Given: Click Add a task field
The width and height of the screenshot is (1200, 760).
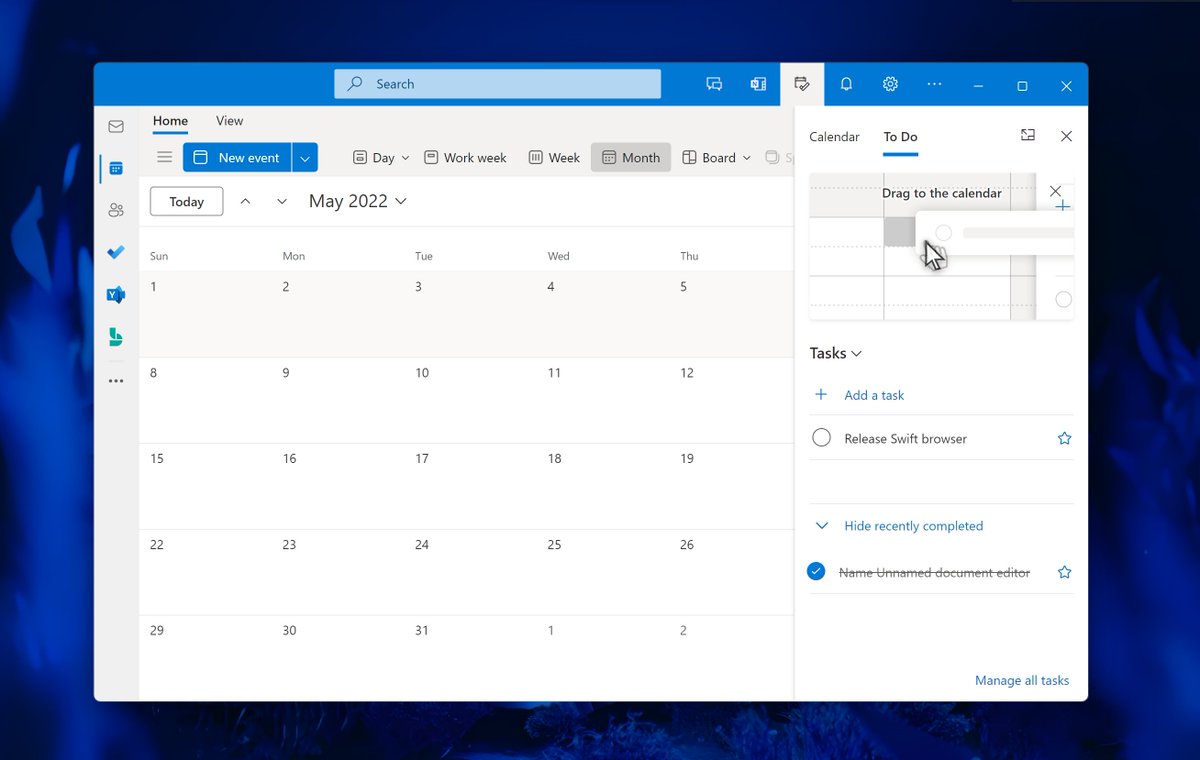Looking at the screenshot, I should click(x=941, y=395).
